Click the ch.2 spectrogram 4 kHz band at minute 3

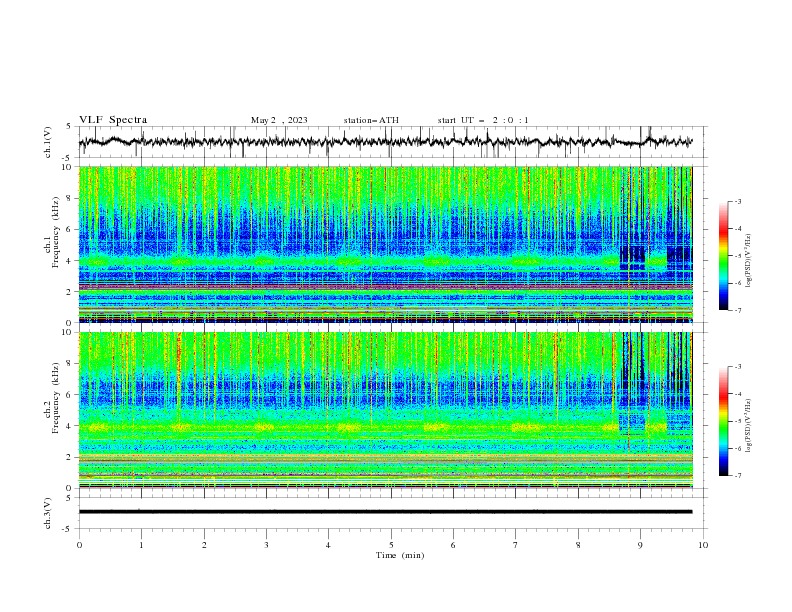click(265, 427)
